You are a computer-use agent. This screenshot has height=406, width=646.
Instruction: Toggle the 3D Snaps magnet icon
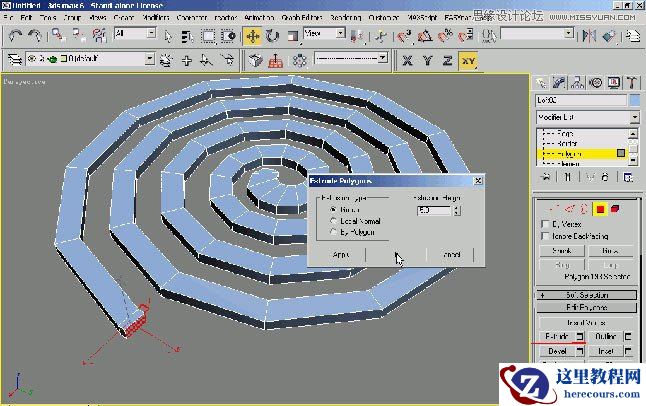[x=404, y=36]
